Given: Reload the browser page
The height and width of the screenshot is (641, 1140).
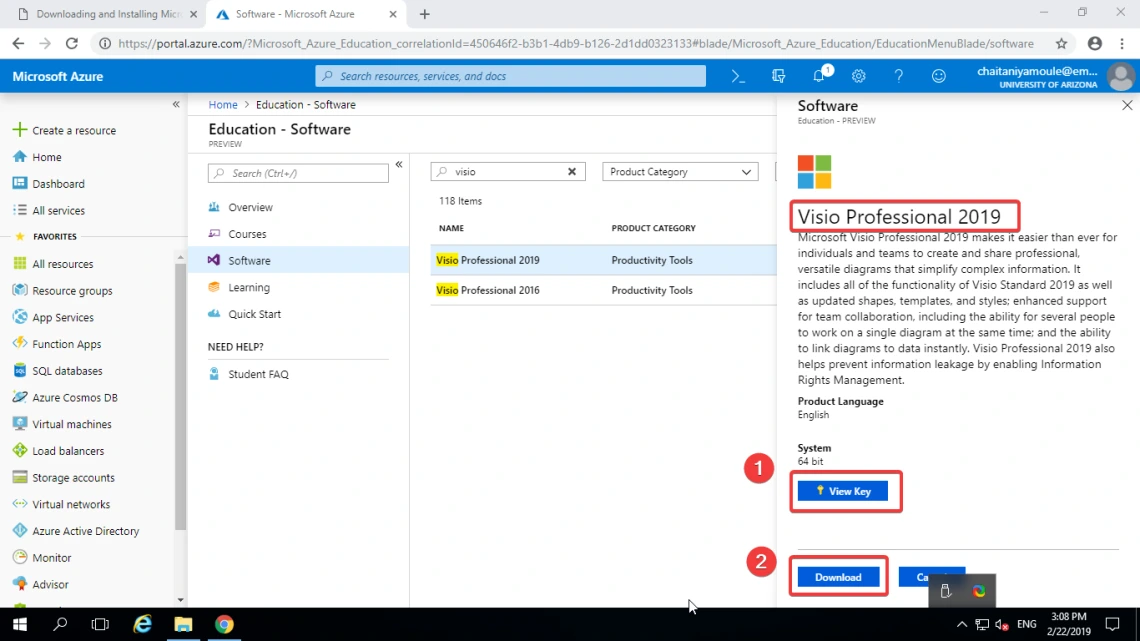Looking at the screenshot, I should point(71,44).
